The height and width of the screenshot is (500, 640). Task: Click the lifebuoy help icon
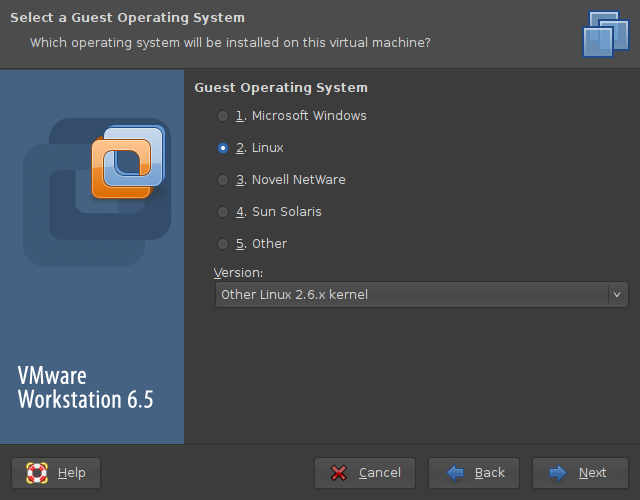click(37, 473)
